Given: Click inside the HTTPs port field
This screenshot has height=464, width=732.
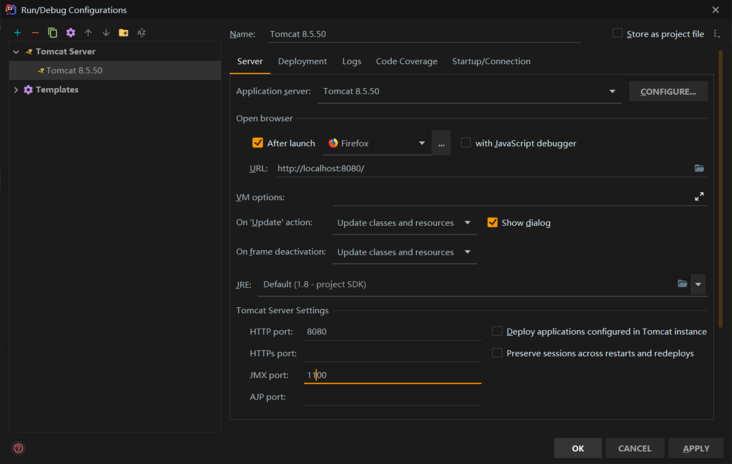Looking at the screenshot, I should (392, 353).
